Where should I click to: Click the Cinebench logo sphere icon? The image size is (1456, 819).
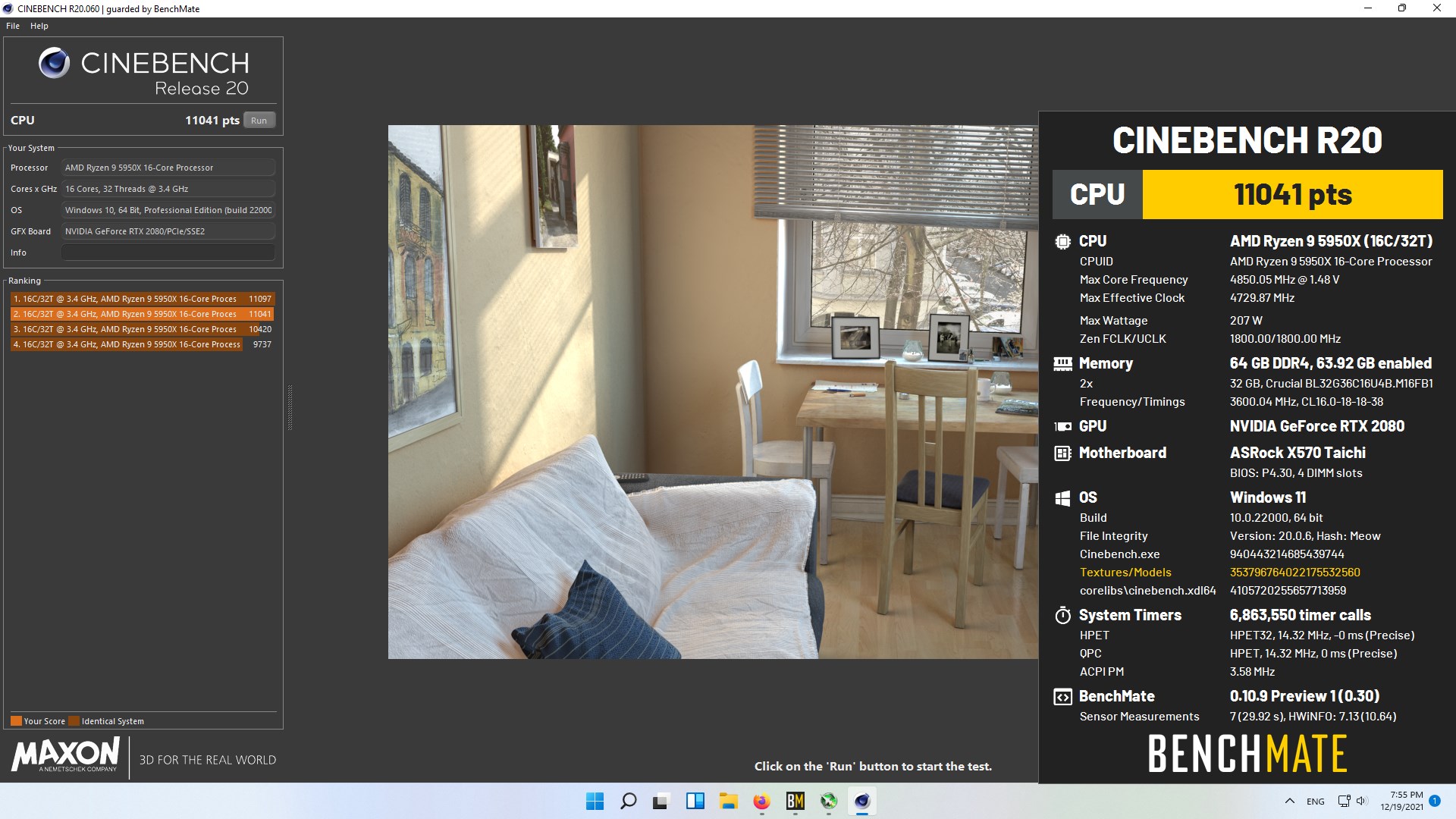click(x=54, y=63)
